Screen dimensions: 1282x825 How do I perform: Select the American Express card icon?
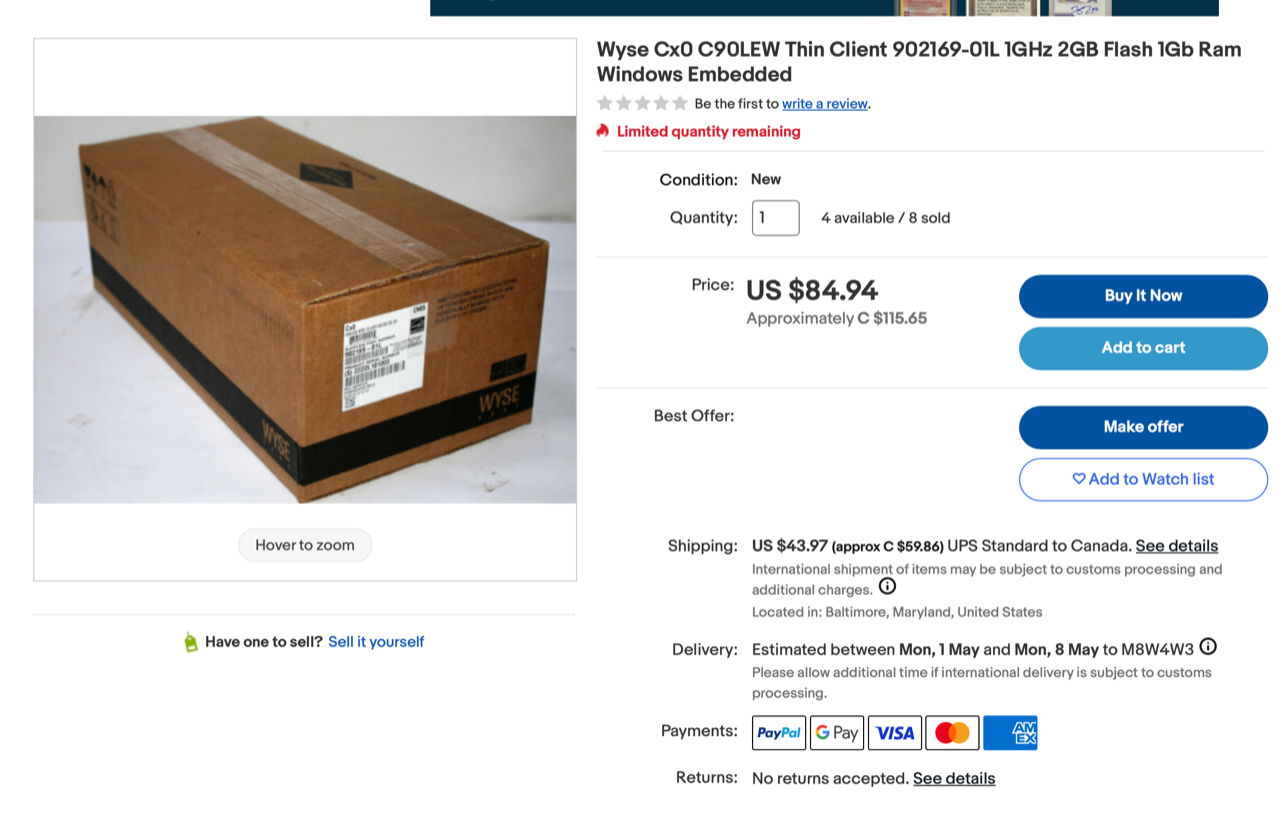click(x=1010, y=733)
